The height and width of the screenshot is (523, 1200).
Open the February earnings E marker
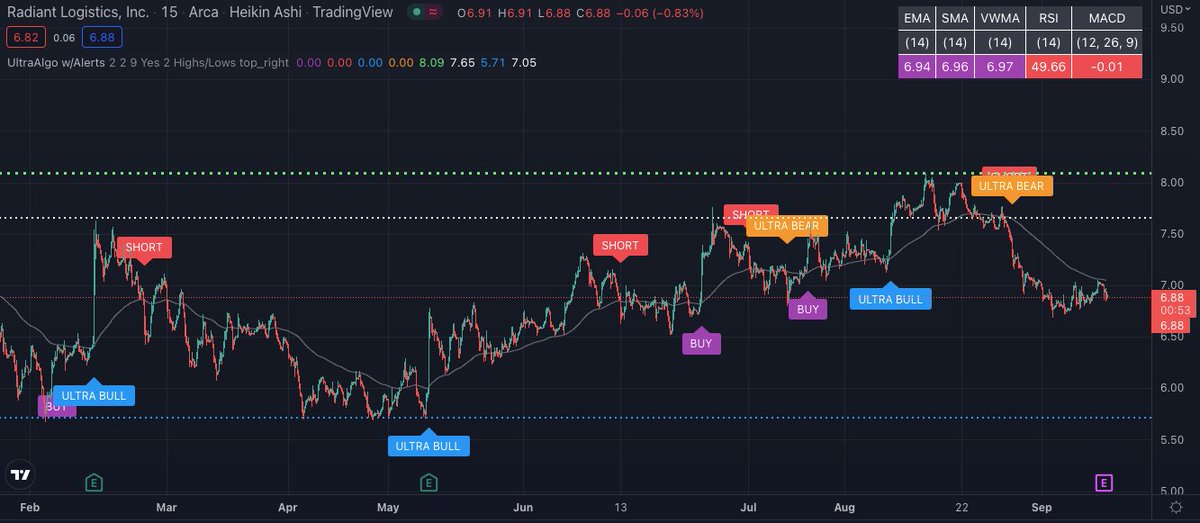click(x=92, y=483)
